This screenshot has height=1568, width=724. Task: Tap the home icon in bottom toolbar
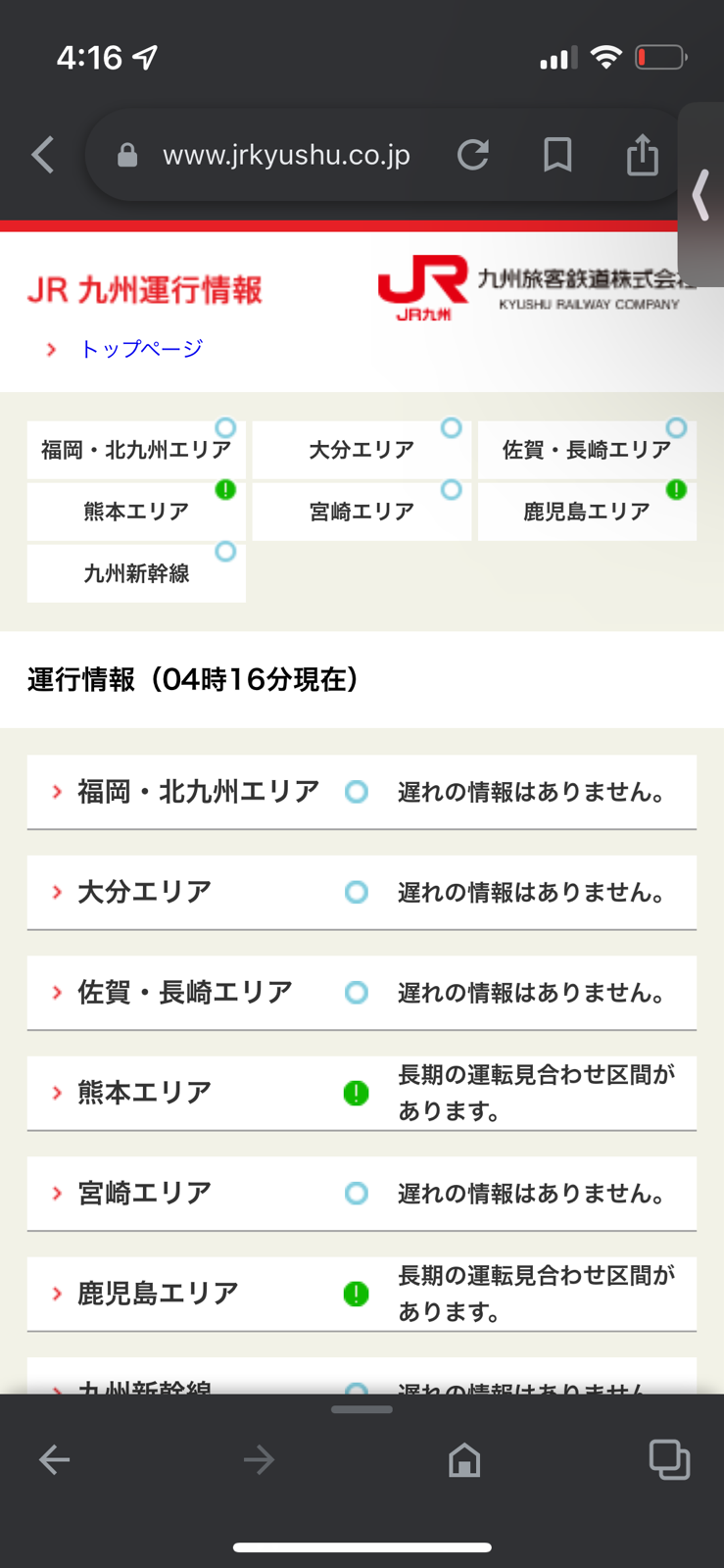click(x=463, y=1460)
